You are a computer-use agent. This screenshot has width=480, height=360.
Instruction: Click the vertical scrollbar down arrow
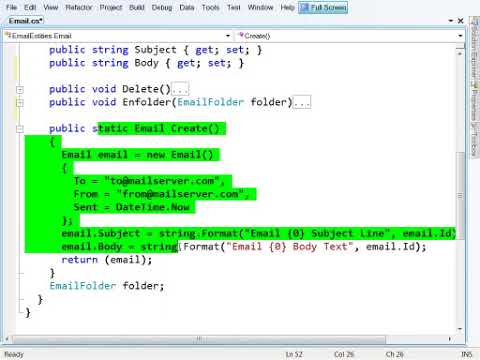click(x=460, y=329)
